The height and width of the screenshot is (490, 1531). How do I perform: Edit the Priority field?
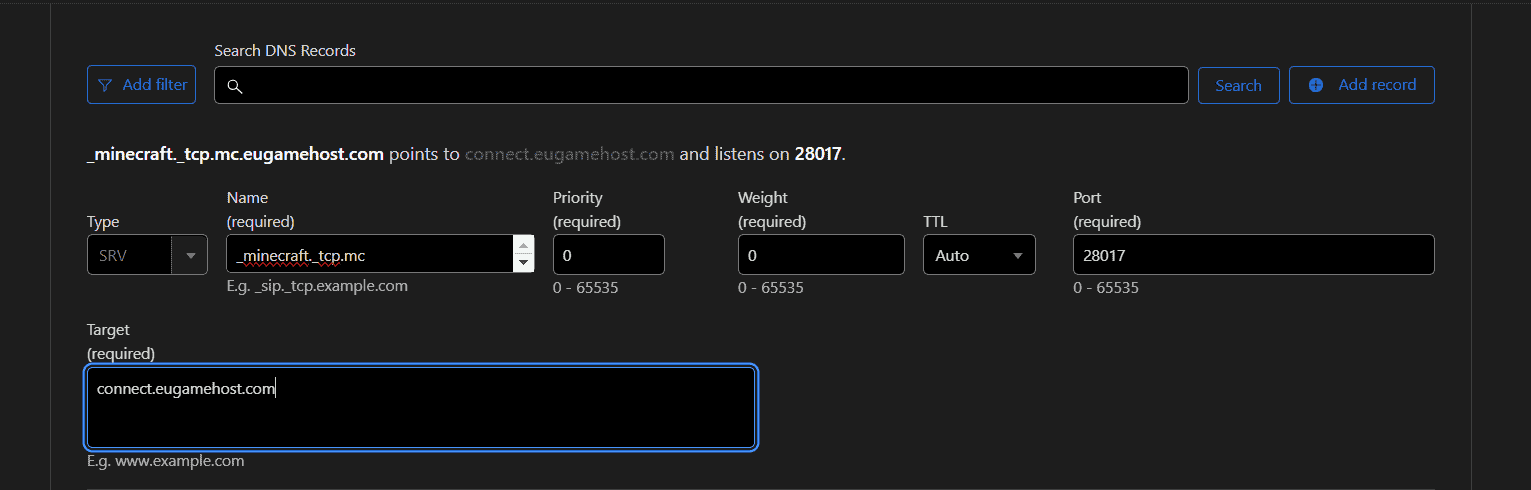tap(609, 255)
